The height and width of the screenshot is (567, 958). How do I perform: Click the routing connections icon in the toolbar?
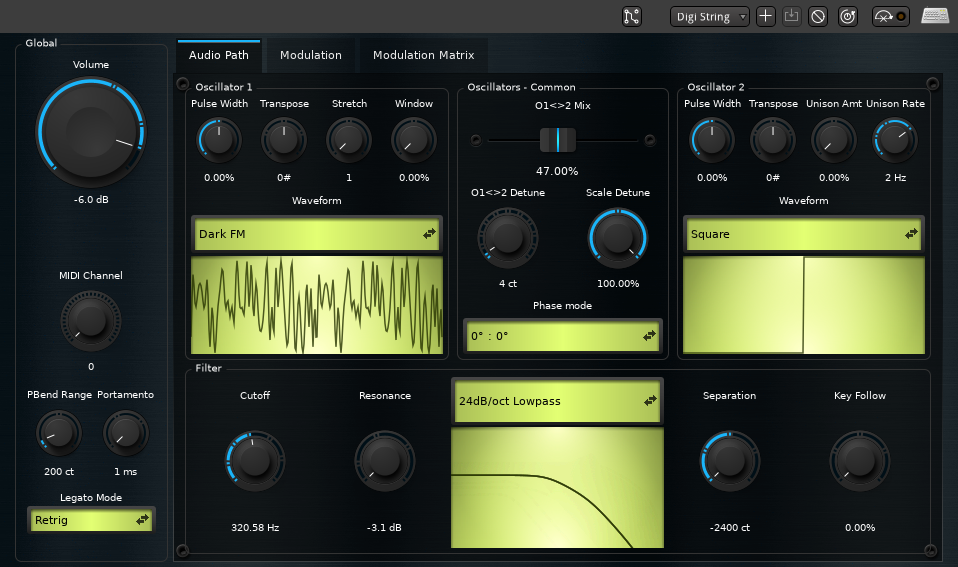coord(631,16)
